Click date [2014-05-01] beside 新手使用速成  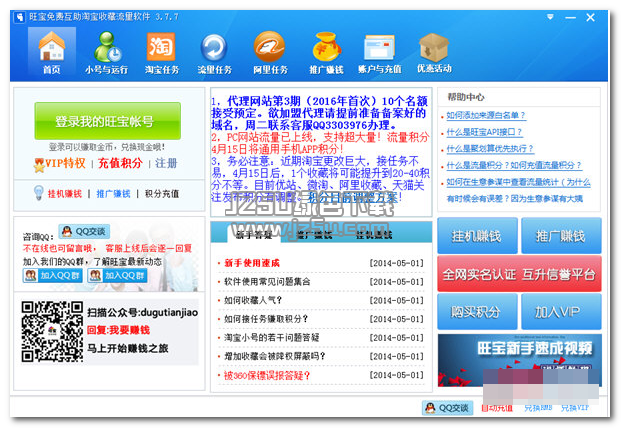pyautogui.click(x=397, y=263)
